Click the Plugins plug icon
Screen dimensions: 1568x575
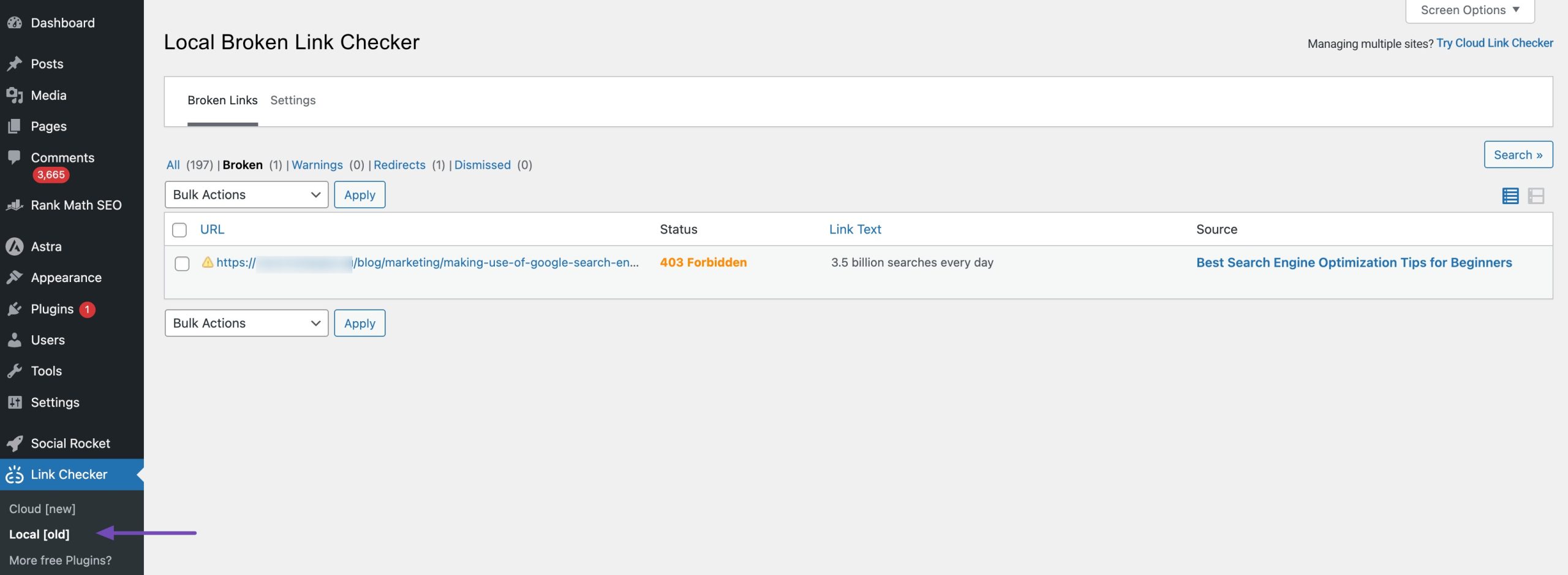click(15, 309)
